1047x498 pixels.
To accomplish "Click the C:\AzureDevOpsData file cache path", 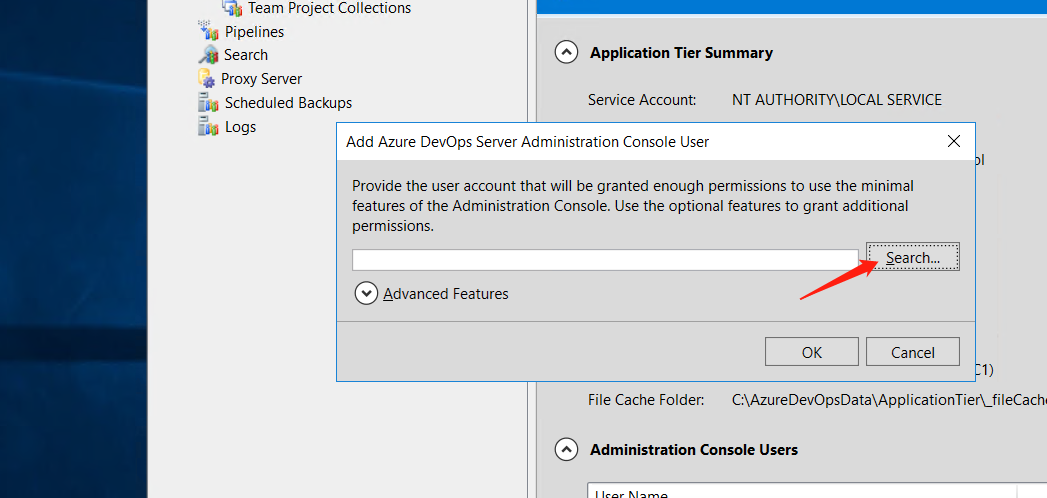I will click(889, 400).
